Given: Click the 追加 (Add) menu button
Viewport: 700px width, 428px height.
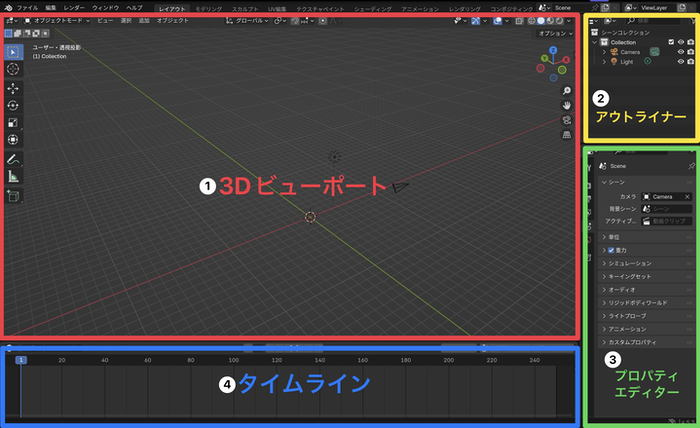Looking at the screenshot, I should tap(145, 19).
